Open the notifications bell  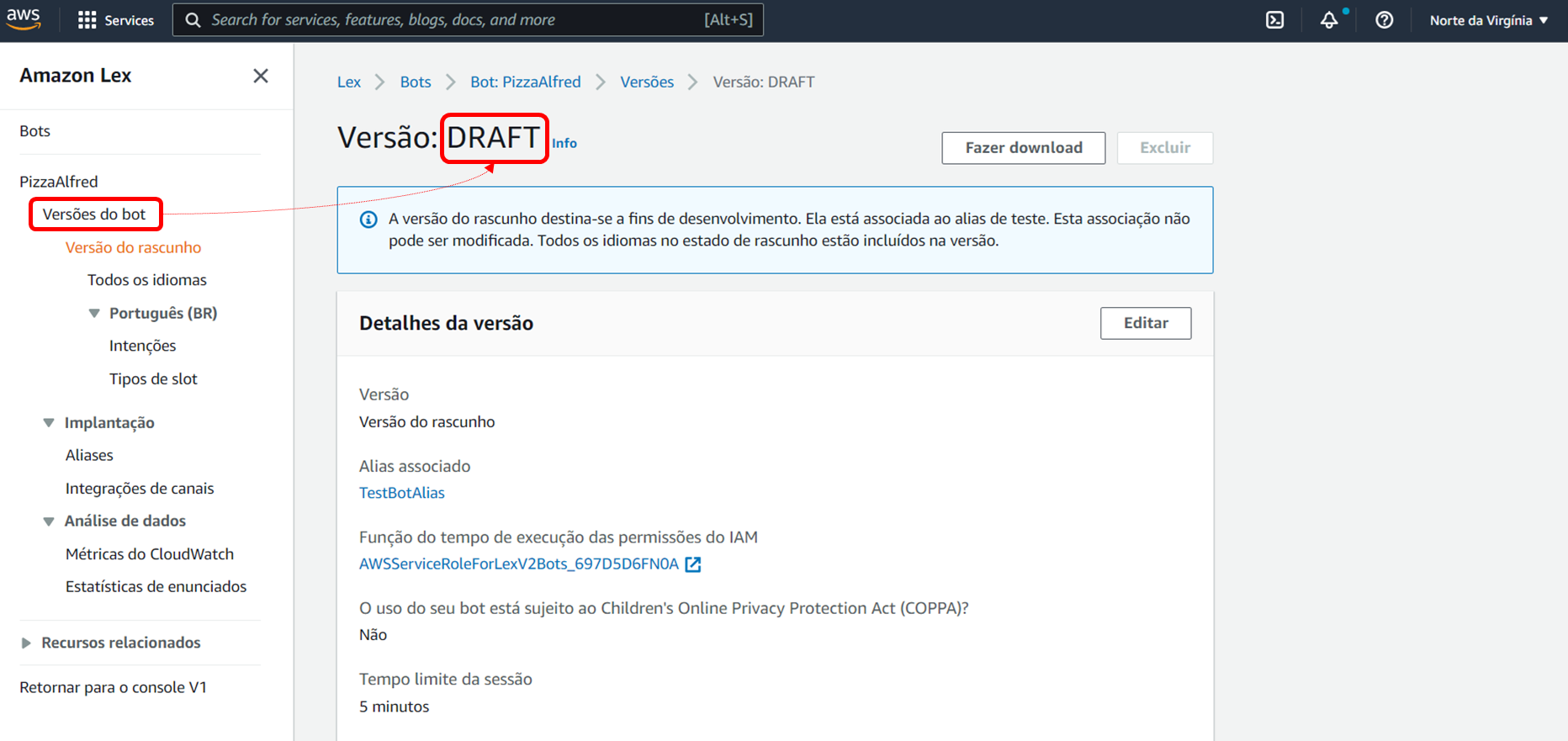[1328, 20]
